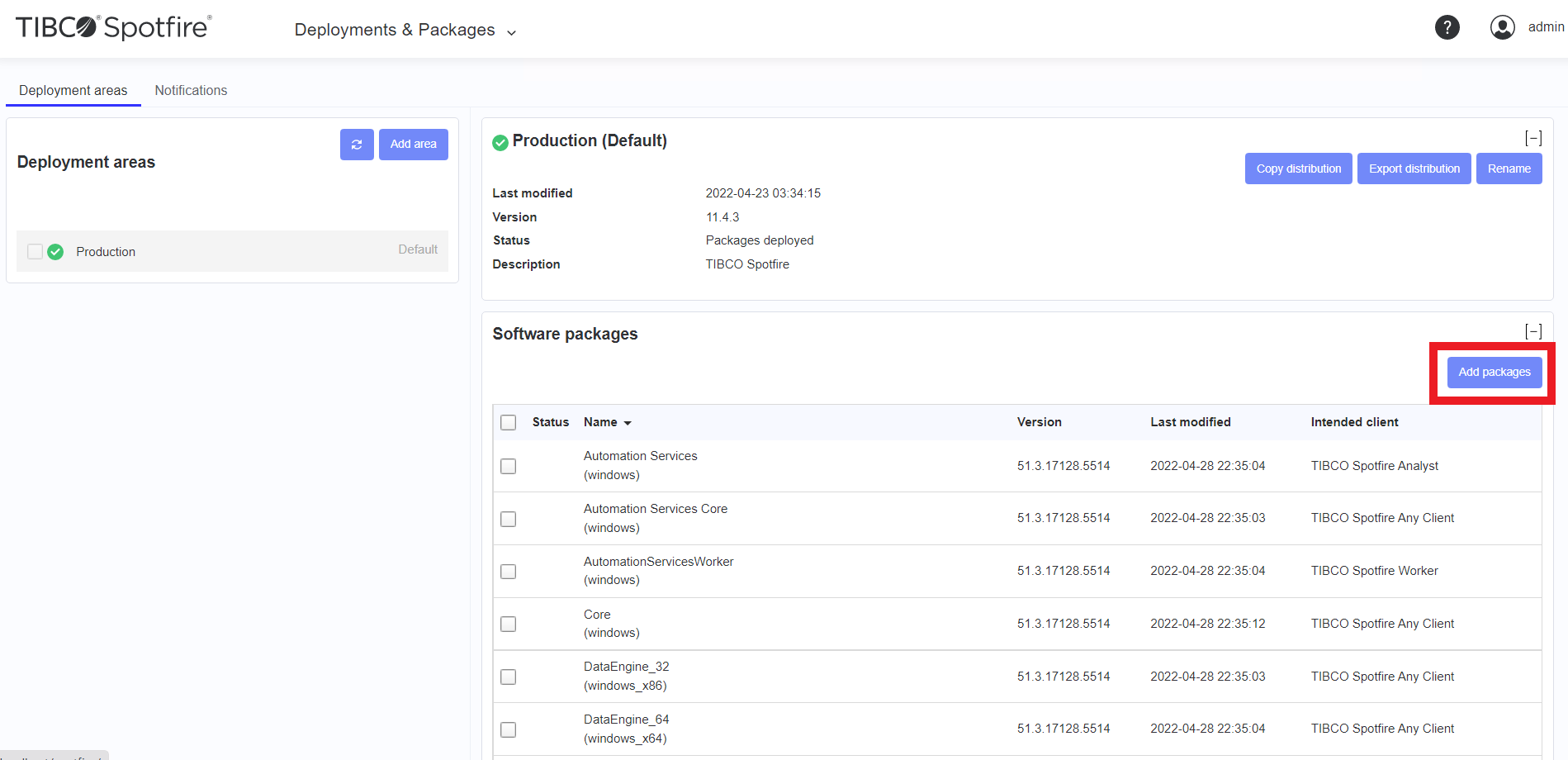Screen dimensions: 1568x760
Task: Open Deployments & Packages dropdown menu
Action: 405,30
